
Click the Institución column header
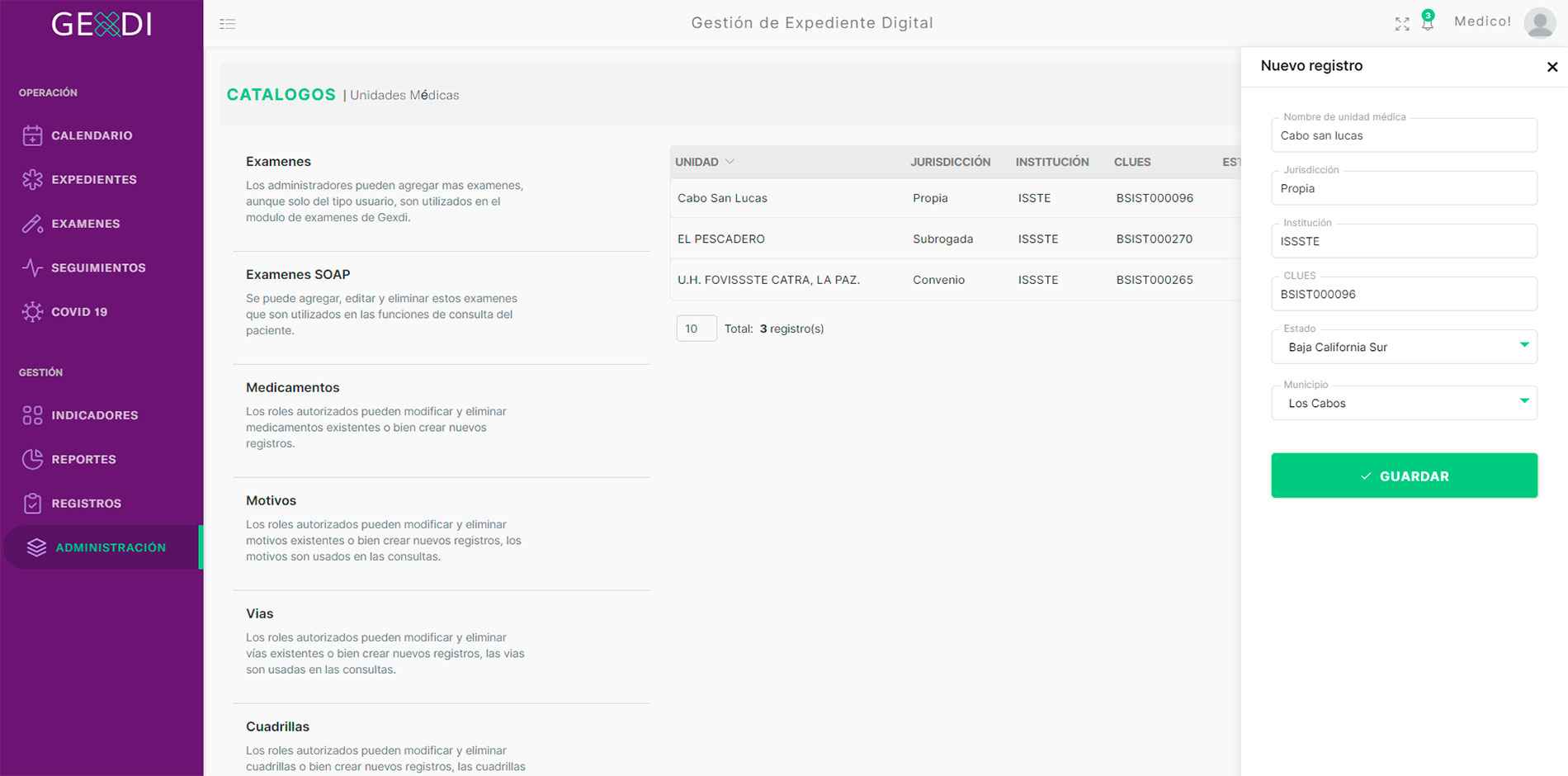pos(1052,162)
